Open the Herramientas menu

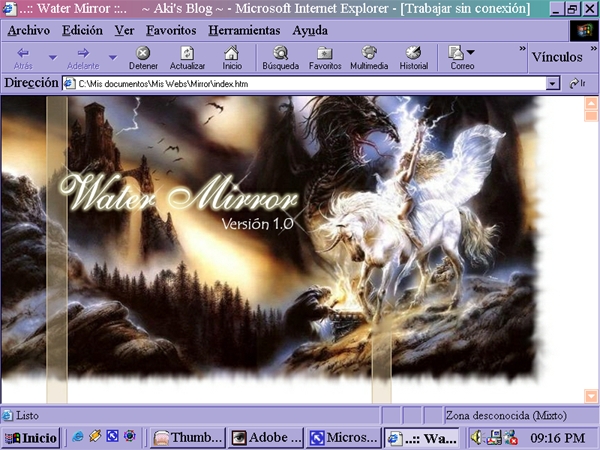click(x=244, y=30)
